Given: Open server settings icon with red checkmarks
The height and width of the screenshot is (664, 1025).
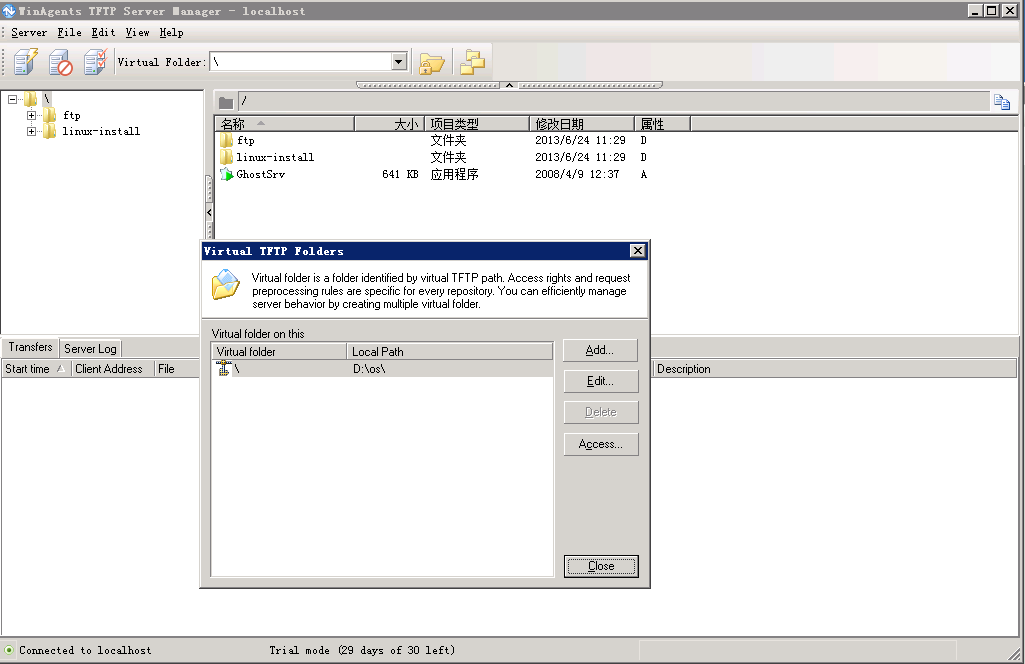Looking at the screenshot, I should (x=95, y=63).
